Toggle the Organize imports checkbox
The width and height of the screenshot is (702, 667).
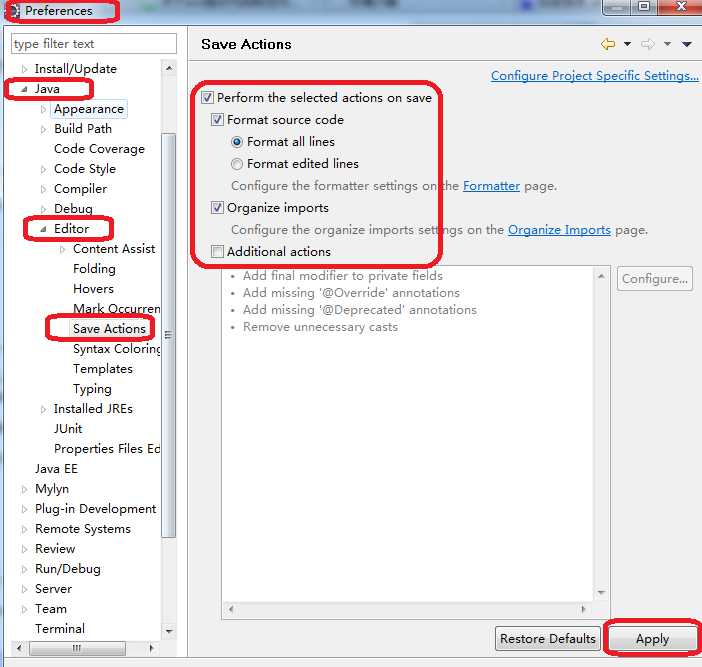point(217,208)
